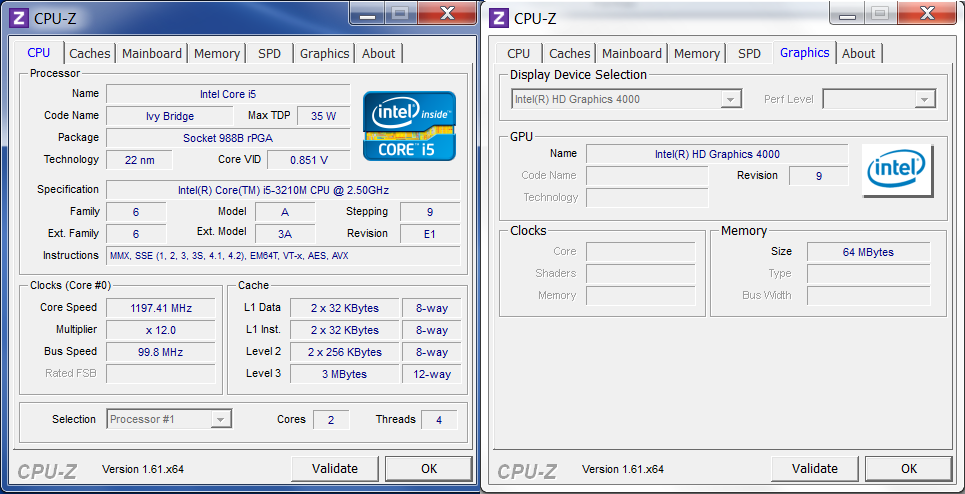Open Mainboard tab in right window
Viewport: 965px width, 494px height.
pos(632,54)
